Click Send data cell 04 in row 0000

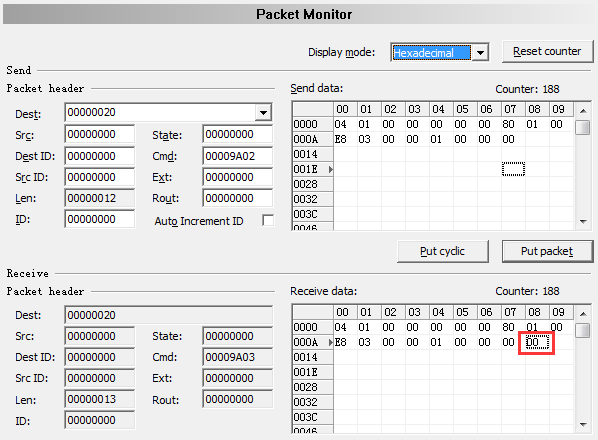346,124
